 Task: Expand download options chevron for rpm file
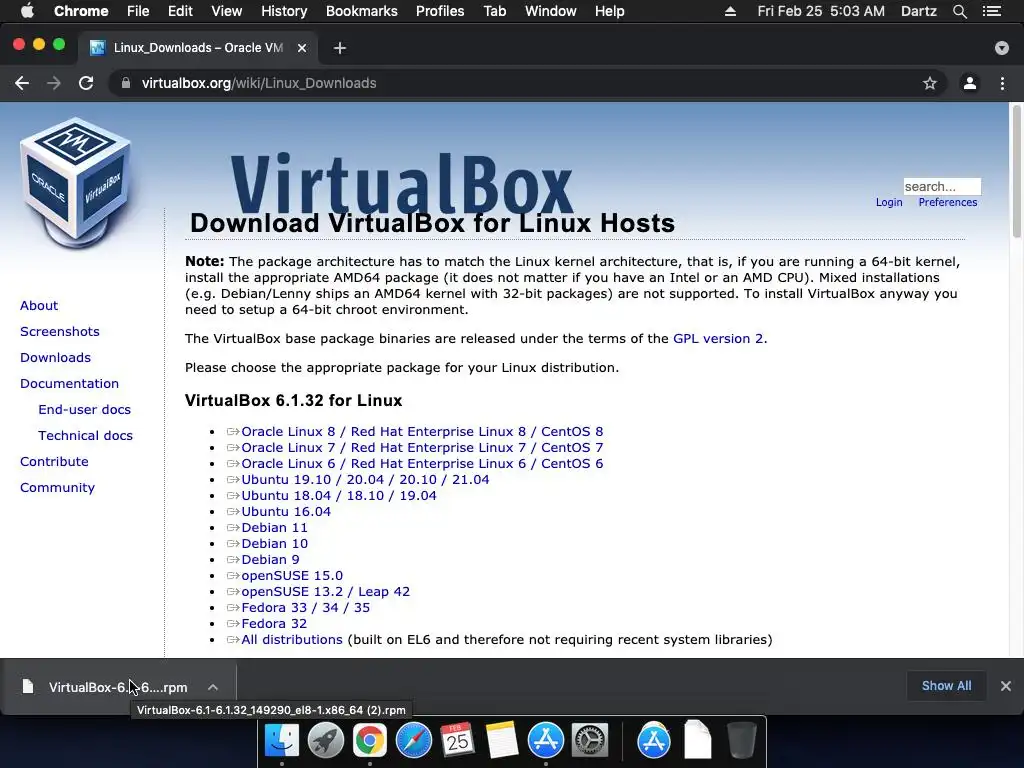click(213, 687)
